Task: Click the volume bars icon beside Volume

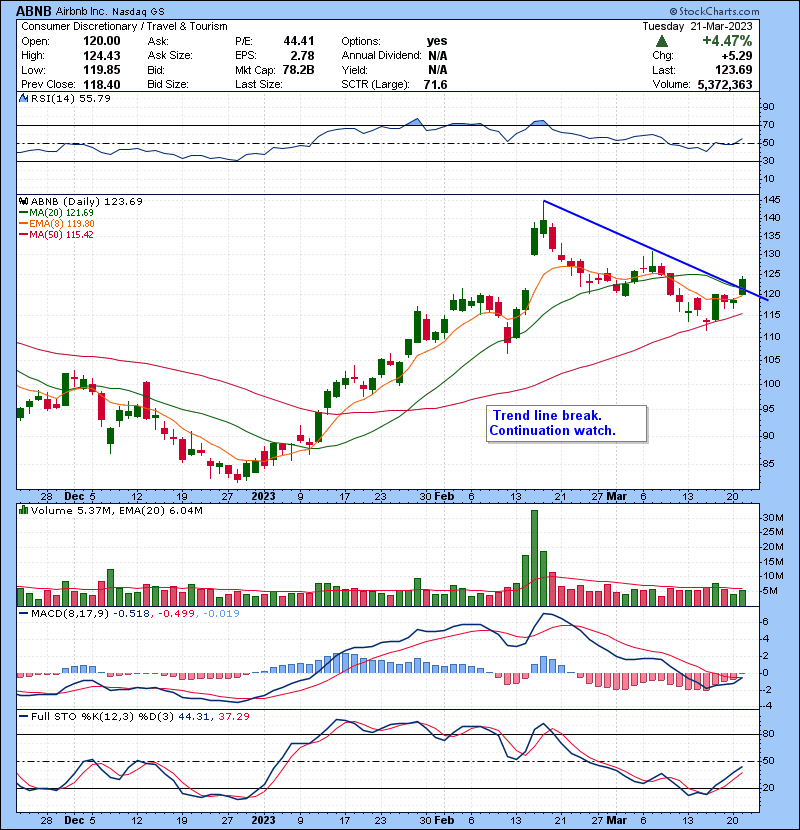Action: click(x=23, y=510)
